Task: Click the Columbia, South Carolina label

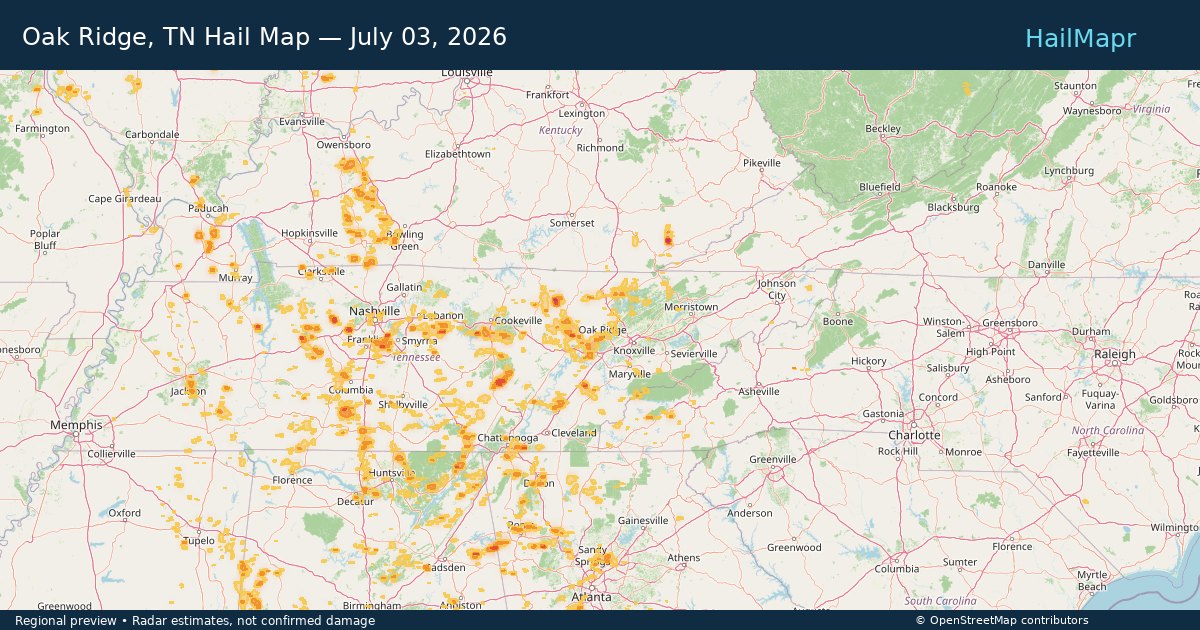Action: 896,569
